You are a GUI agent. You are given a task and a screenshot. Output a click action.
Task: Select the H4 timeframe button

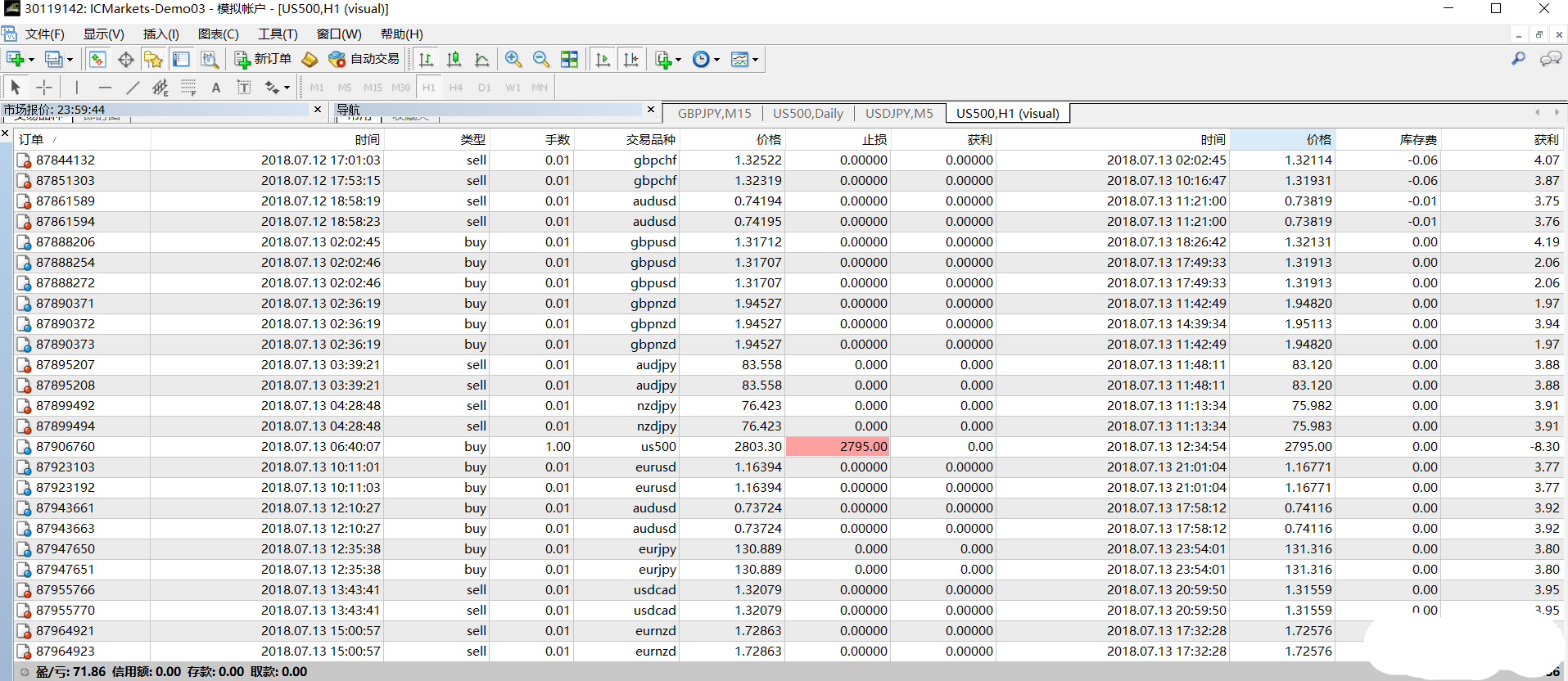[x=456, y=87]
